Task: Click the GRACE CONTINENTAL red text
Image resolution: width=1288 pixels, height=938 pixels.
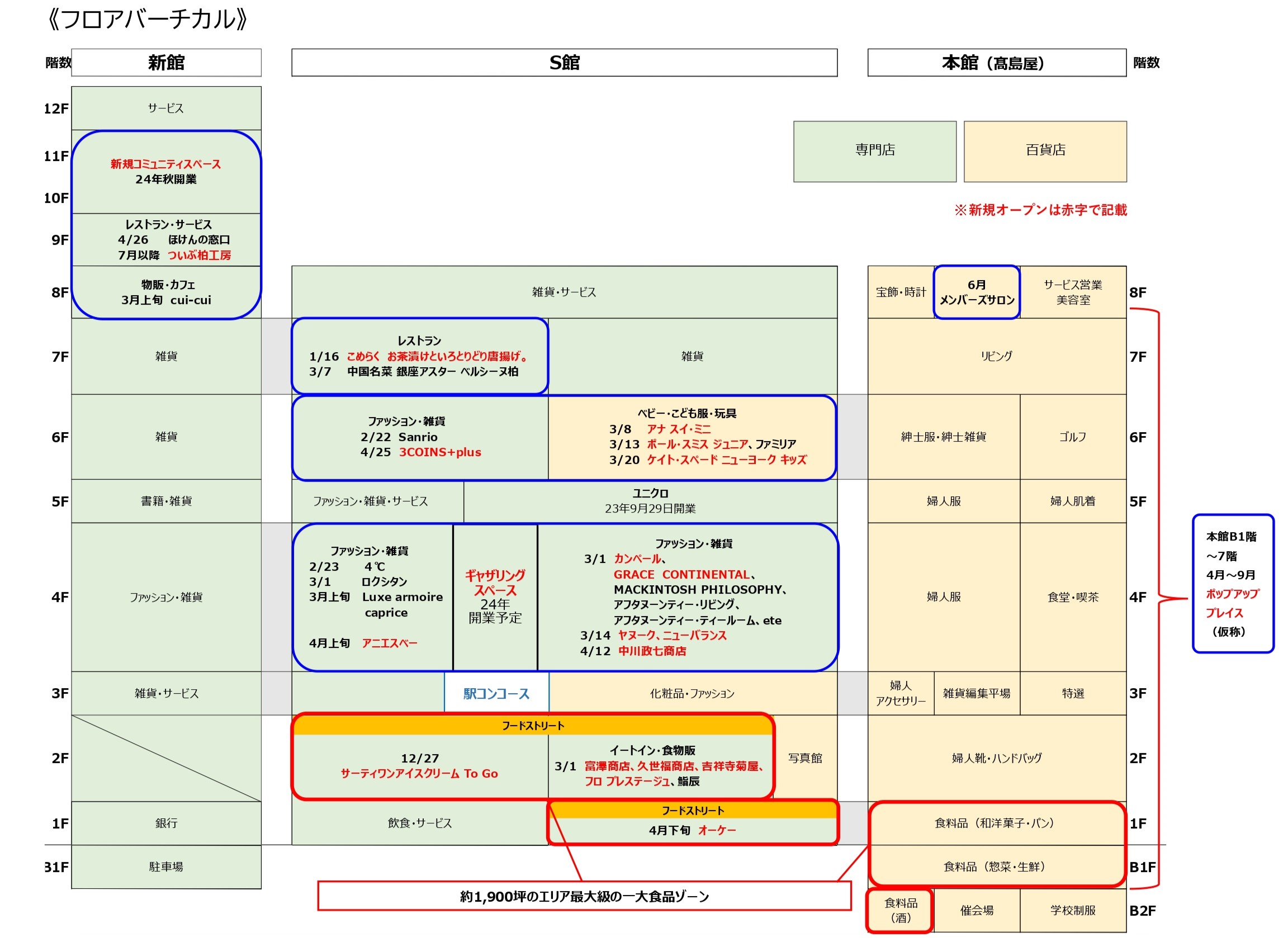Action: tap(683, 575)
